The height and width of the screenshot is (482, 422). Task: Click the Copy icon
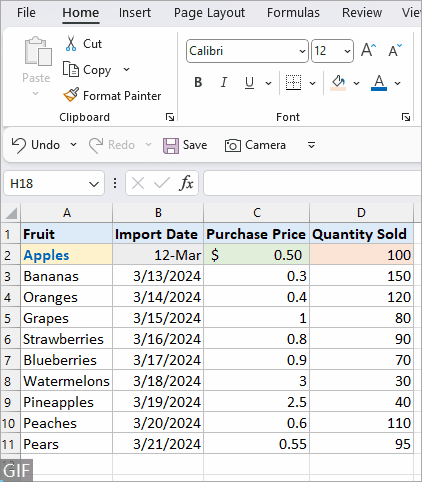pyautogui.click(x=71, y=69)
